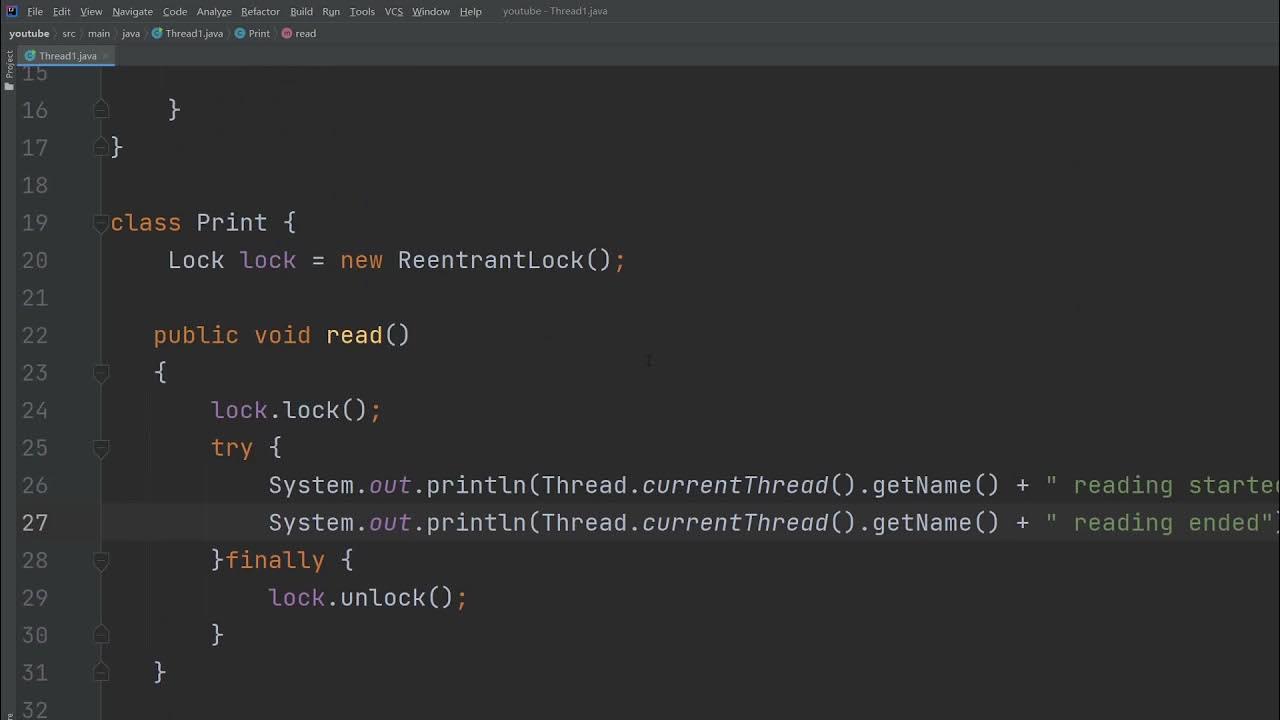Collapse read method body at line 23
This screenshot has width=1280, height=720.
tap(101, 372)
